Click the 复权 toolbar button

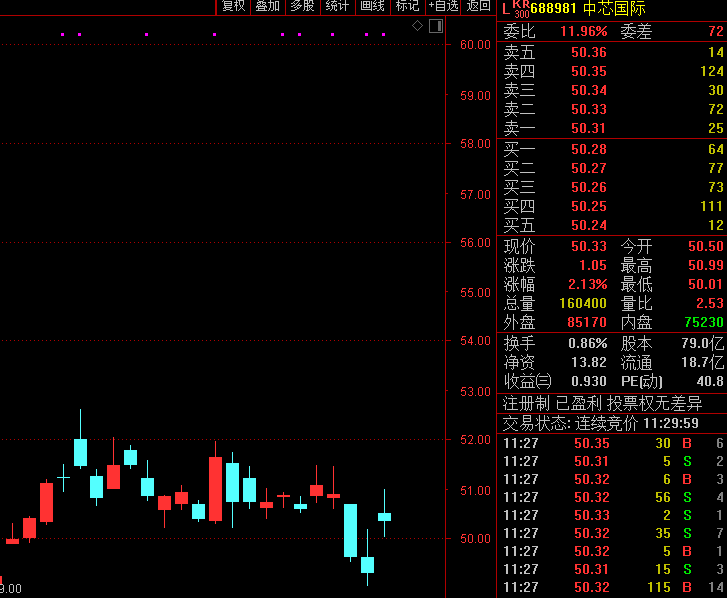click(x=233, y=6)
